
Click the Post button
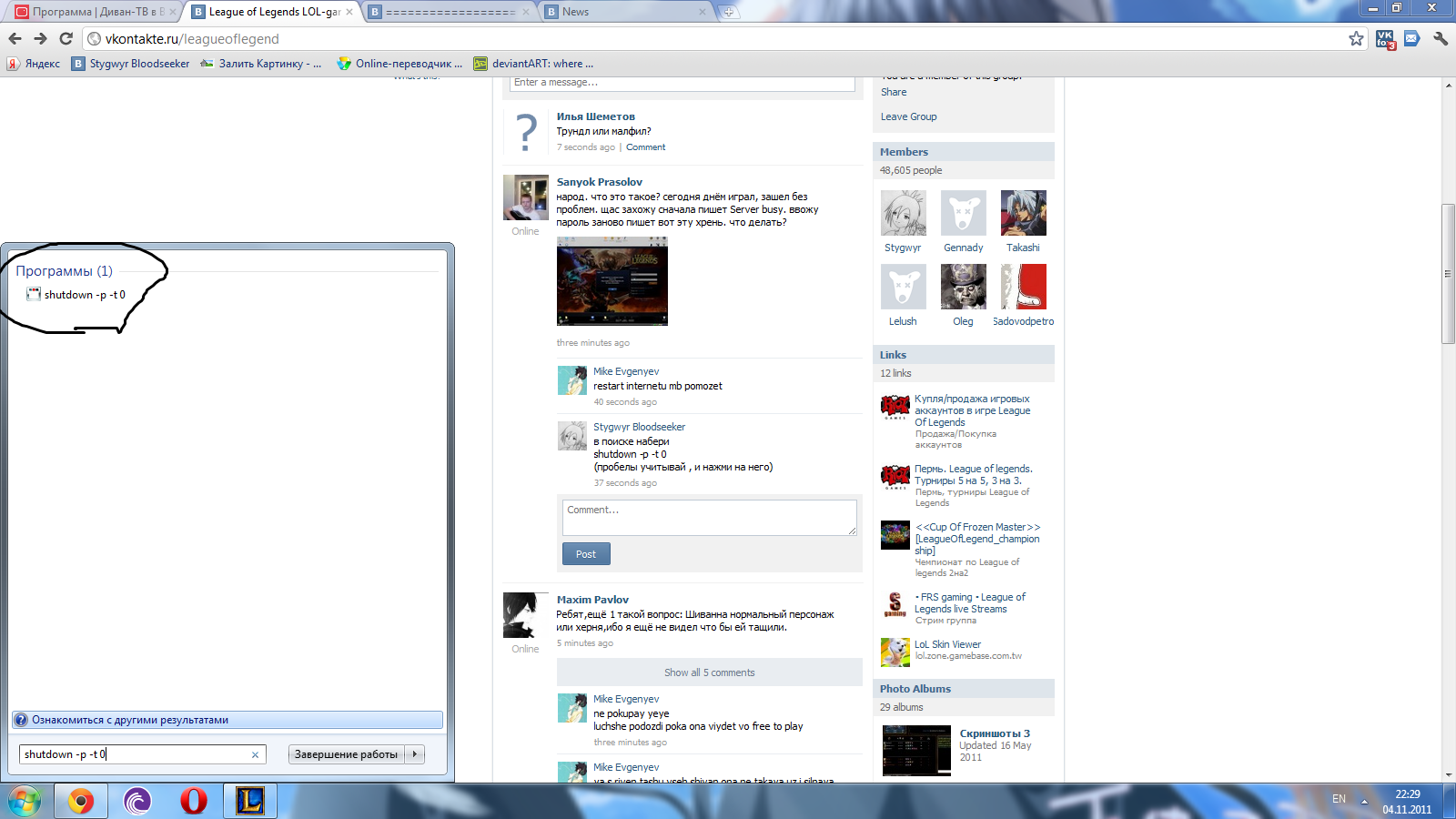click(x=586, y=554)
